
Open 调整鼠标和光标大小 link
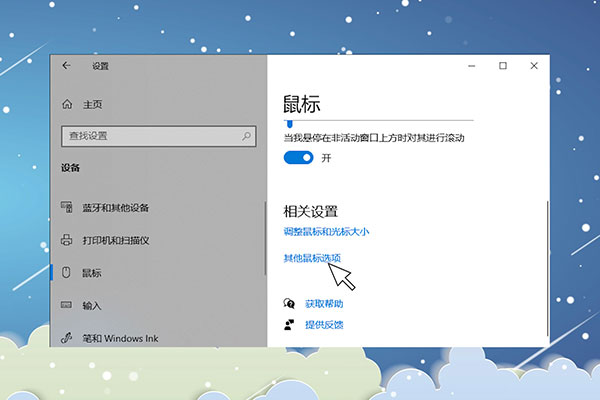tap(326, 232)
